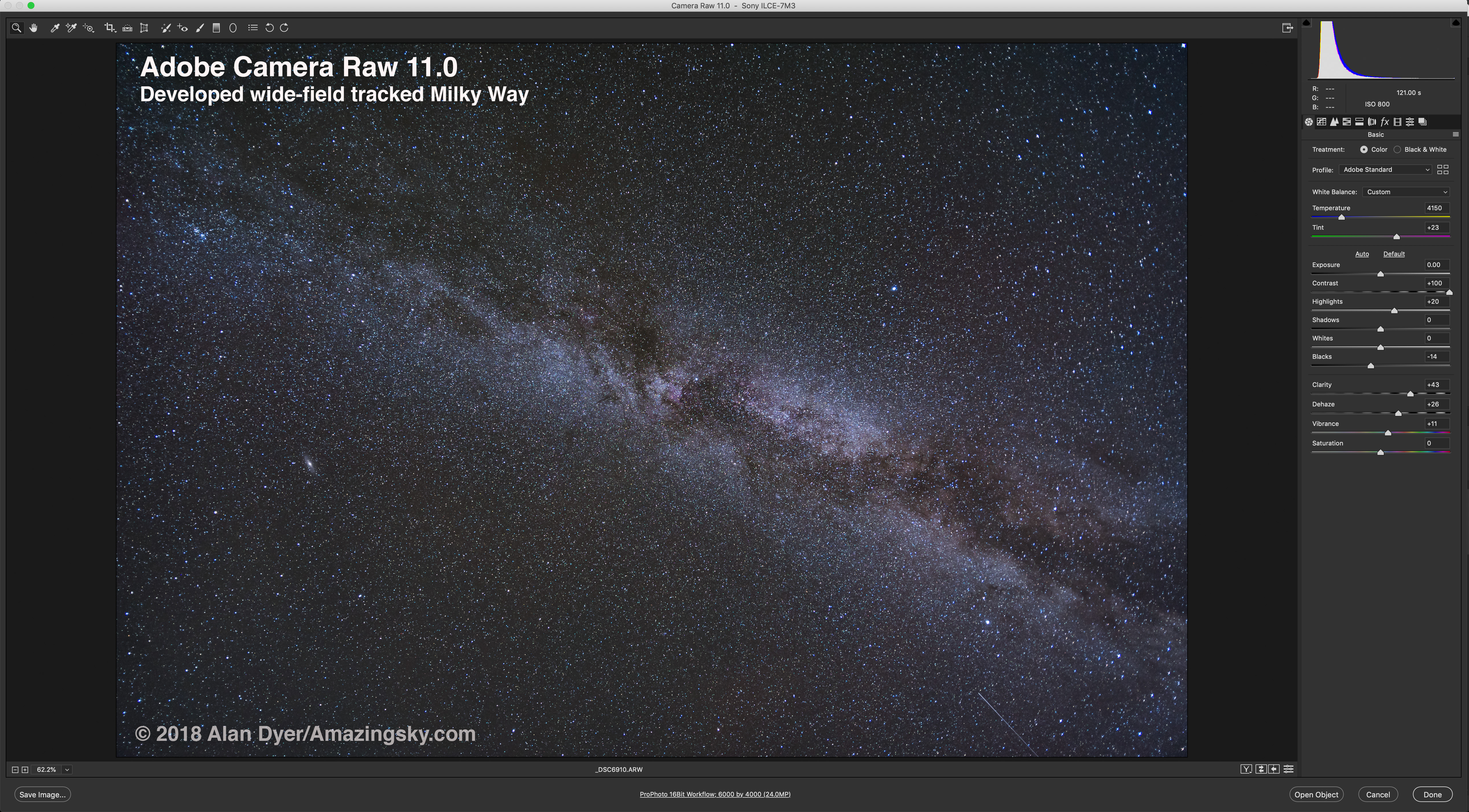Activate the Spot Removal brush tool

tap(165, 28)
